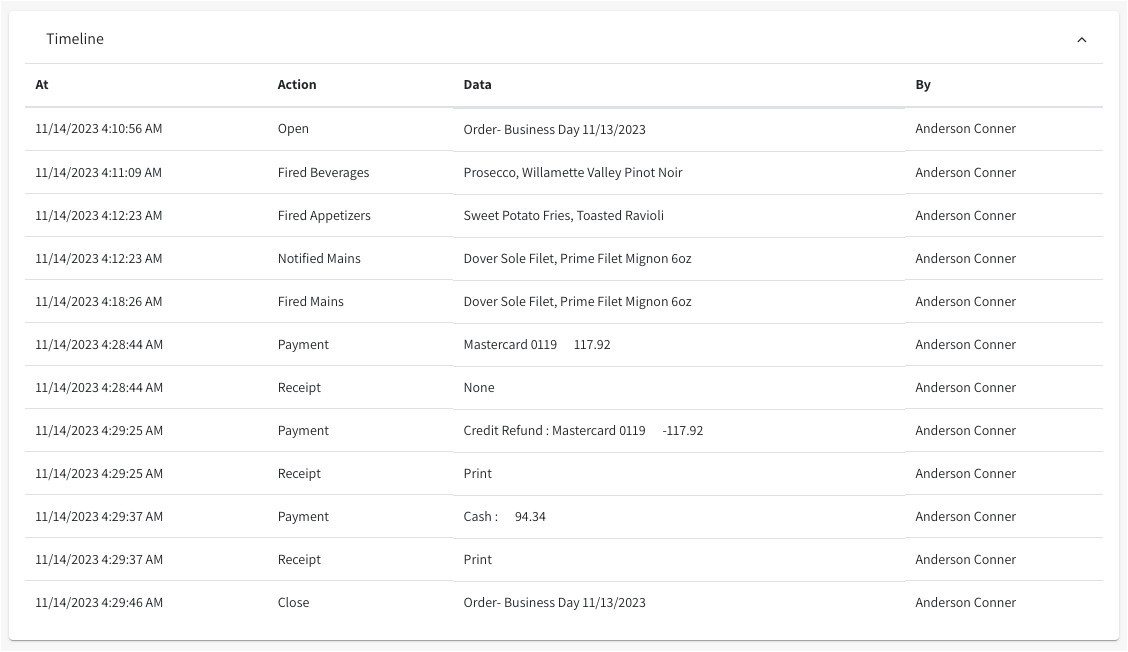
Task: Click the Timeline panel title
Action: pyautogui.click(x=75, y=39)
